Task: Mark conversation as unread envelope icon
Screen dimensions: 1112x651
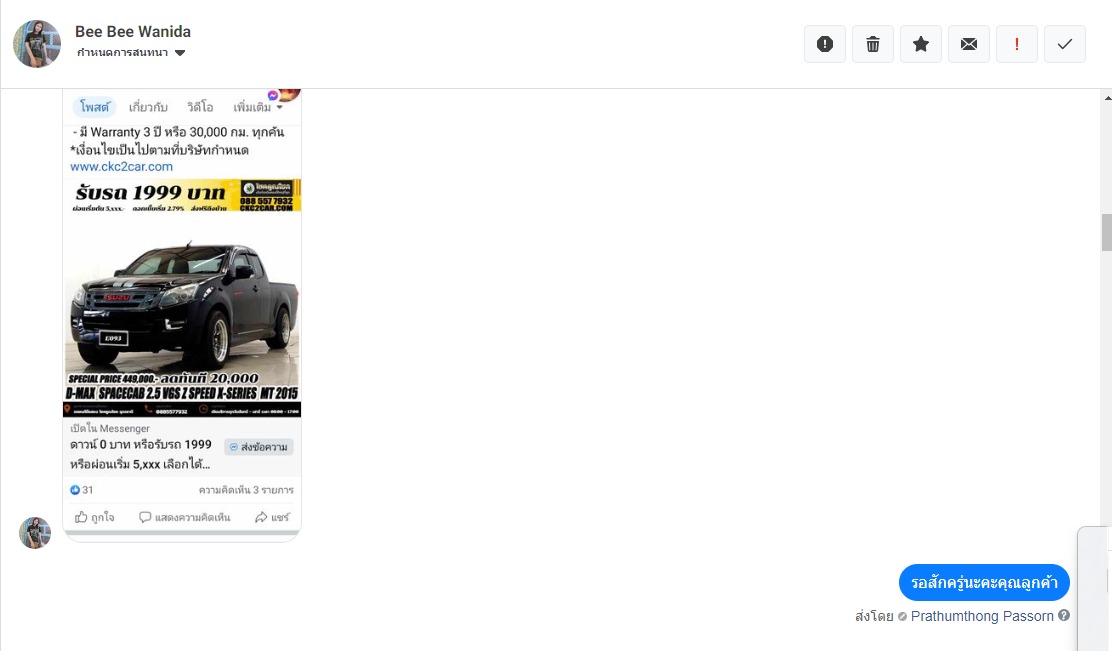Action: coord(969,44)
